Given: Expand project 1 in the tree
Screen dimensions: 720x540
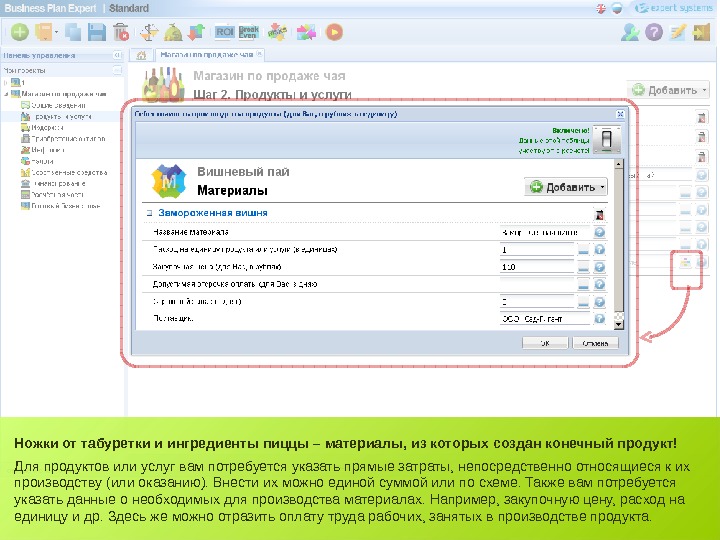Looking at the screenshot, I should (x=6, y=83).
